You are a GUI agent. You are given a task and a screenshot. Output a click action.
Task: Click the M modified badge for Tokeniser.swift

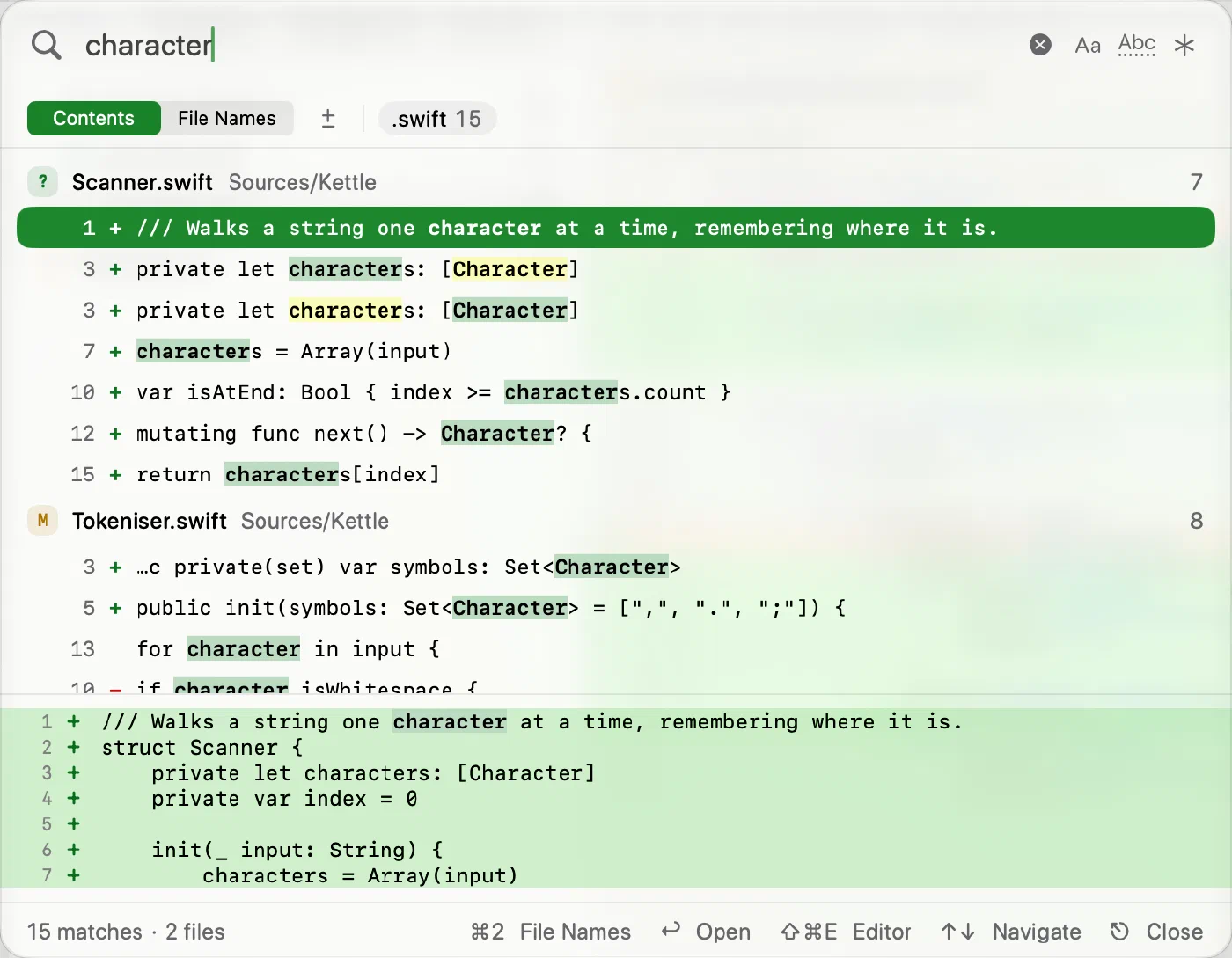(x=42, y=521)
